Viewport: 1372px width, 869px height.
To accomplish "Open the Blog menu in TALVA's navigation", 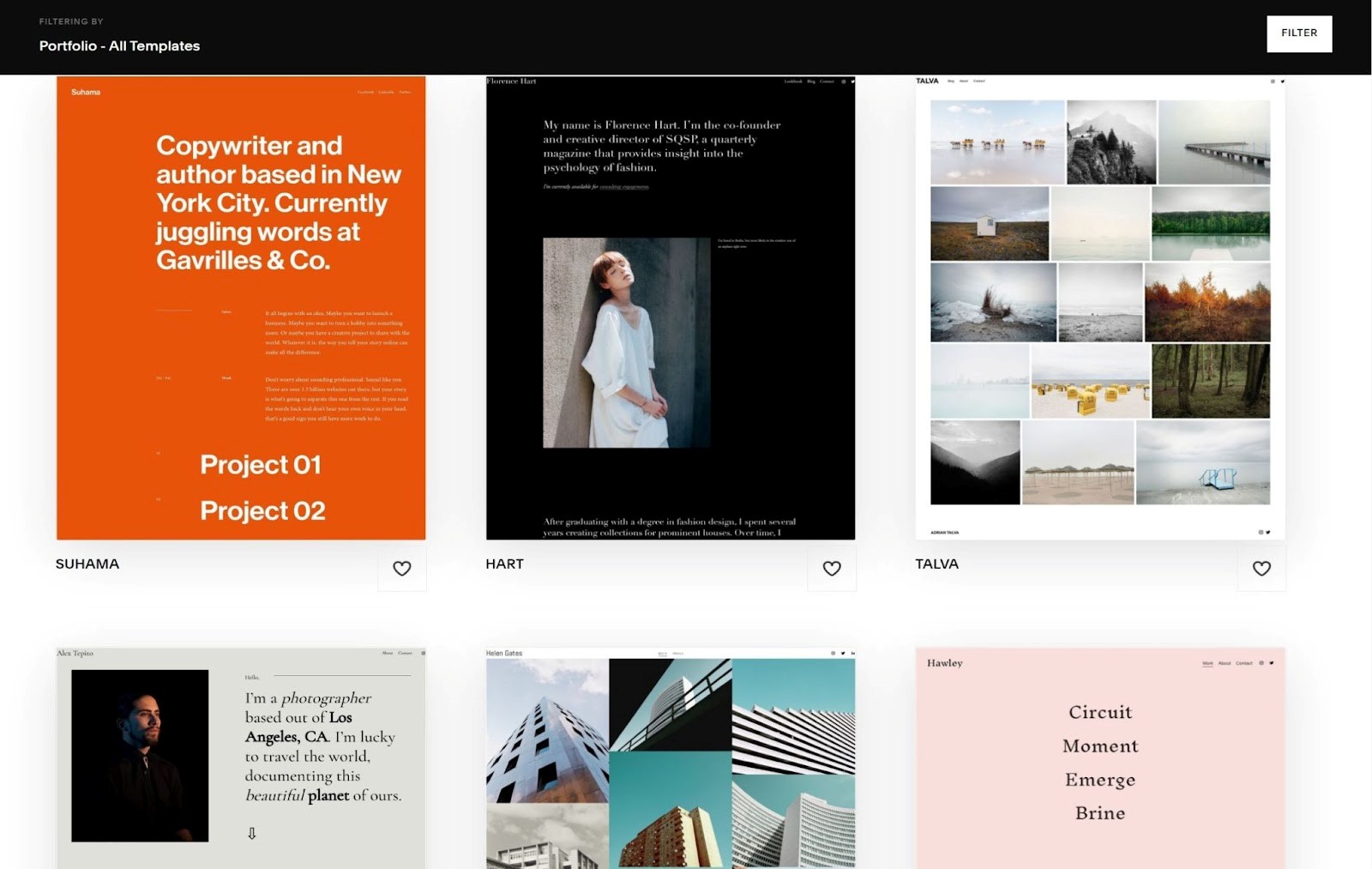I will 950,81.
